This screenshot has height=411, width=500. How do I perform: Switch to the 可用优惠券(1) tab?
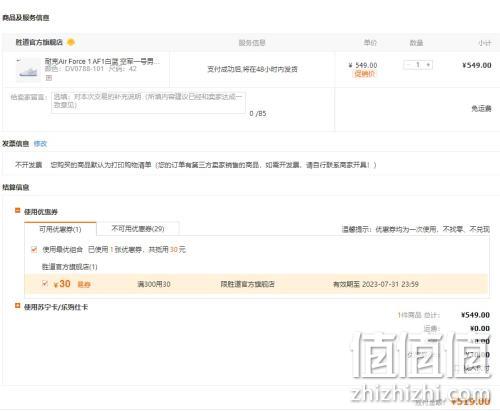[x=60, y=229]
